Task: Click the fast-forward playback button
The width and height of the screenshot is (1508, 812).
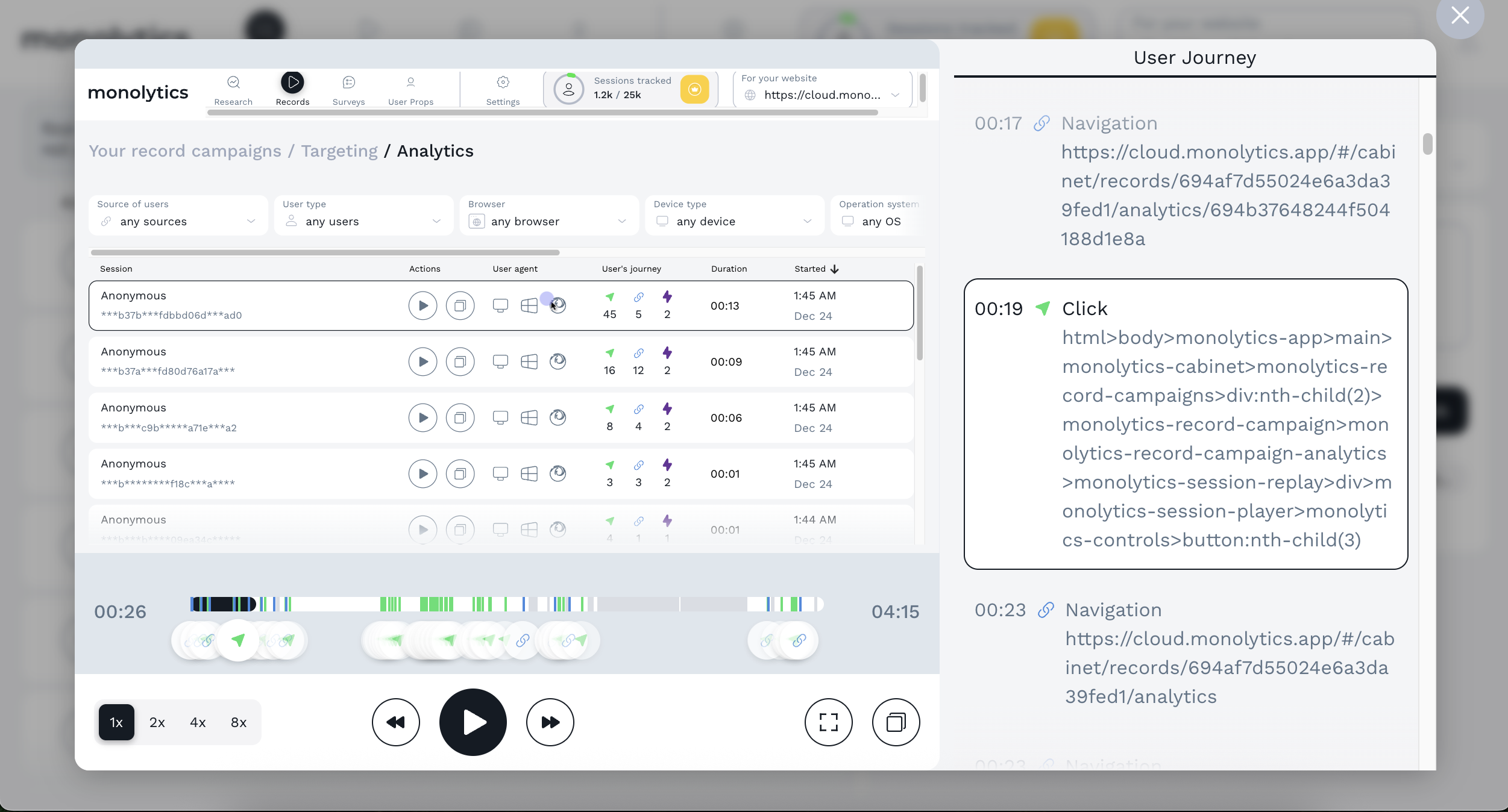Action: [x=550, y=722]
